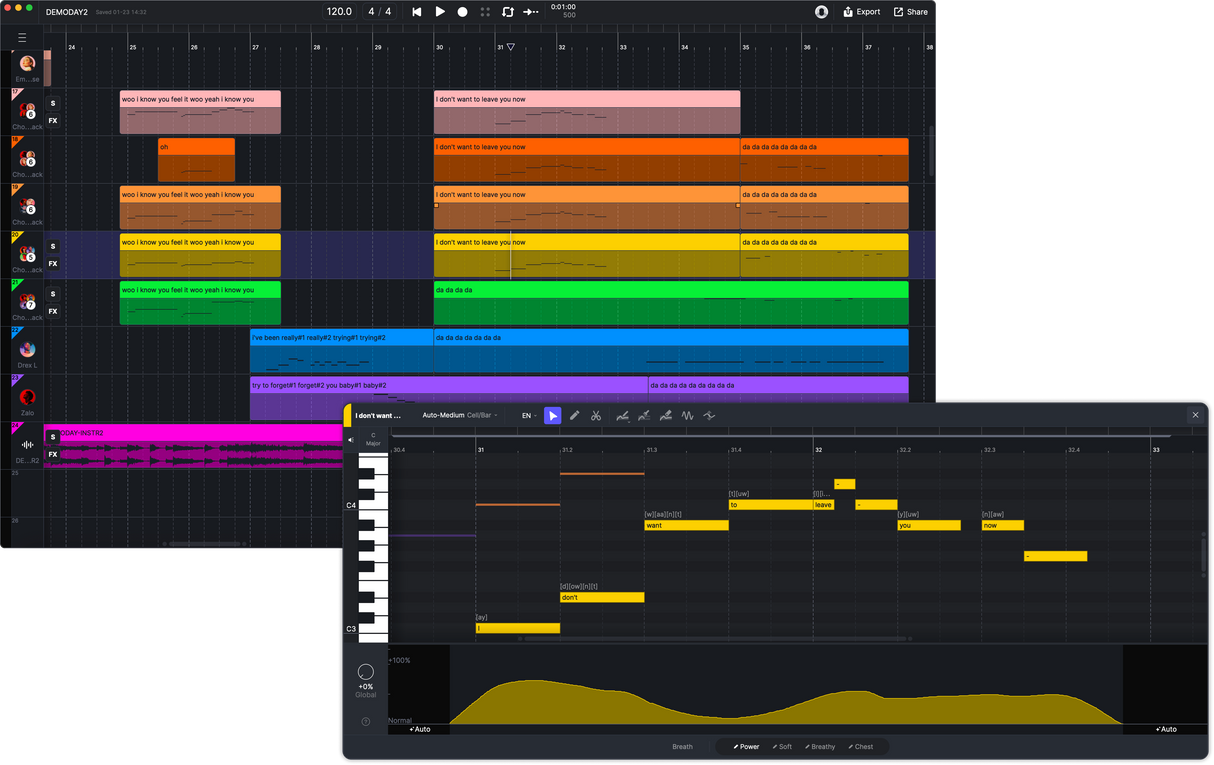Screen dimensions: 1214x765
Task: Open the hamburger menu at top left
Action: [22, 38]
